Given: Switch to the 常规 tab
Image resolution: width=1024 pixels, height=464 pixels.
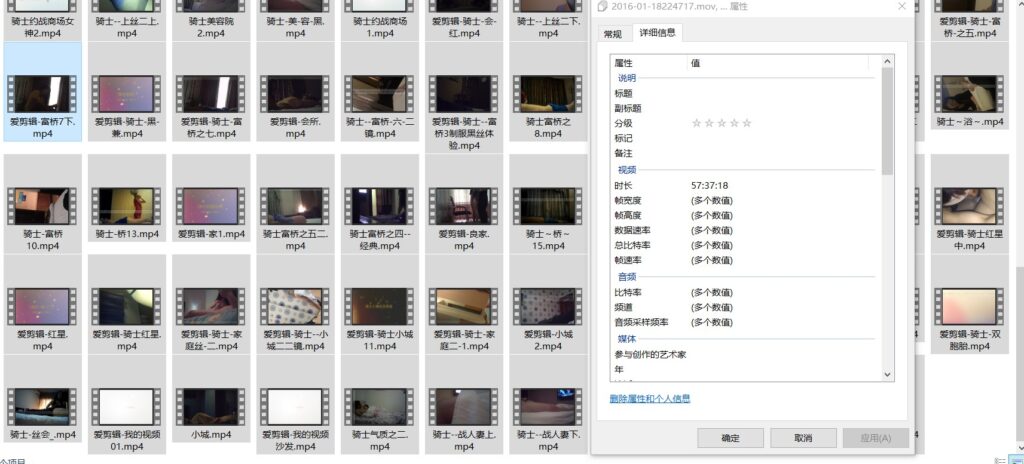Looking at the screenshot, I should tap(612, 34).
